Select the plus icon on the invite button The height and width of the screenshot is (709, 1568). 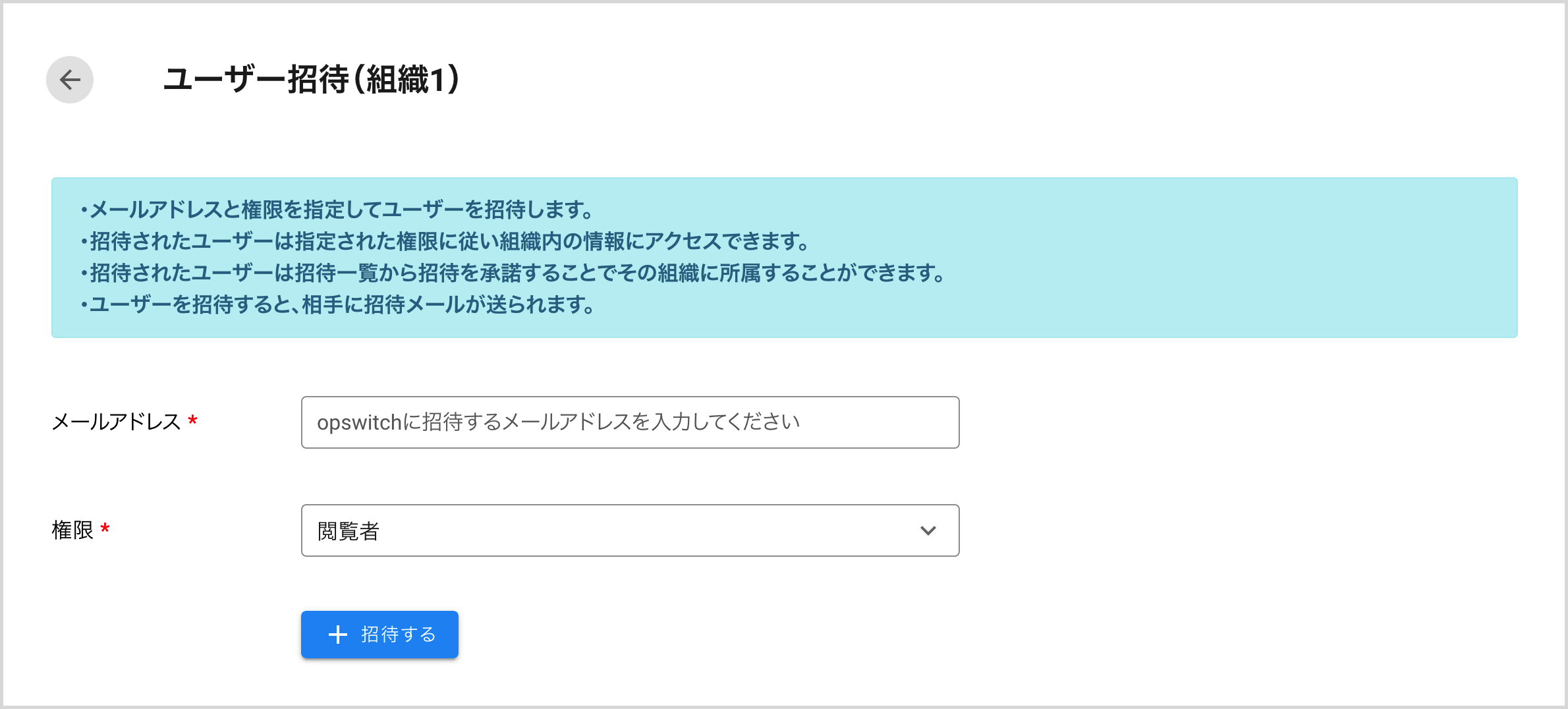338,634
